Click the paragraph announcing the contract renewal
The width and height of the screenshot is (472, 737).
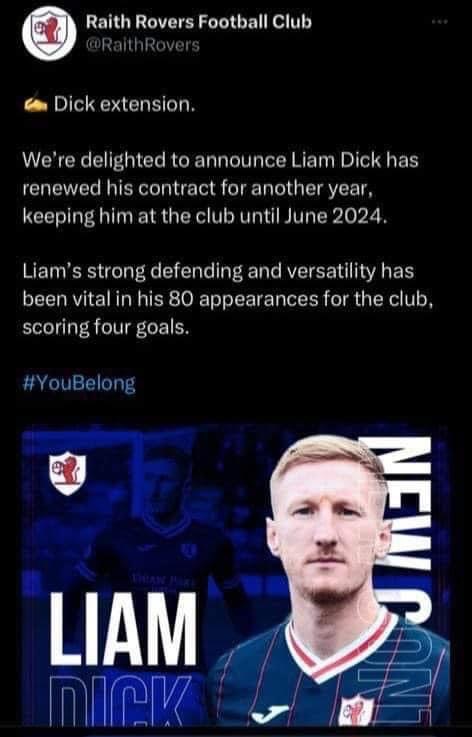coord(220,189)
